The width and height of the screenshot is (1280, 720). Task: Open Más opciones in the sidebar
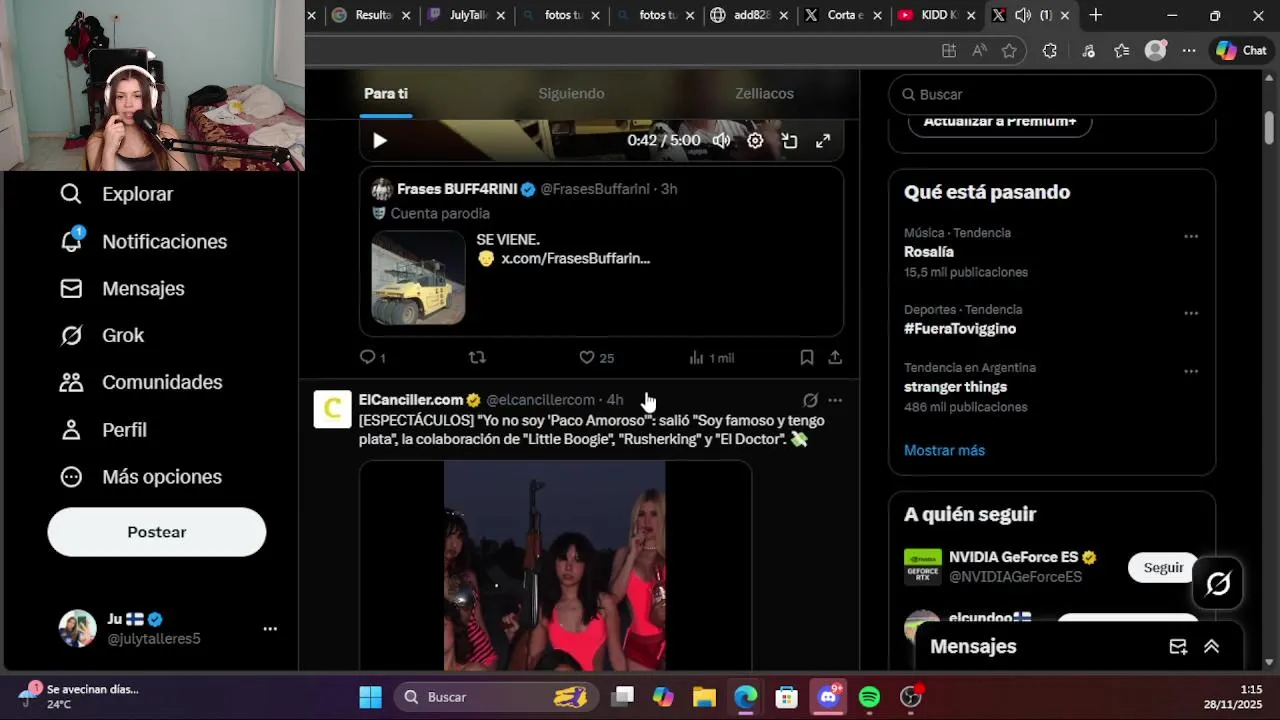[x=141, y=476]
